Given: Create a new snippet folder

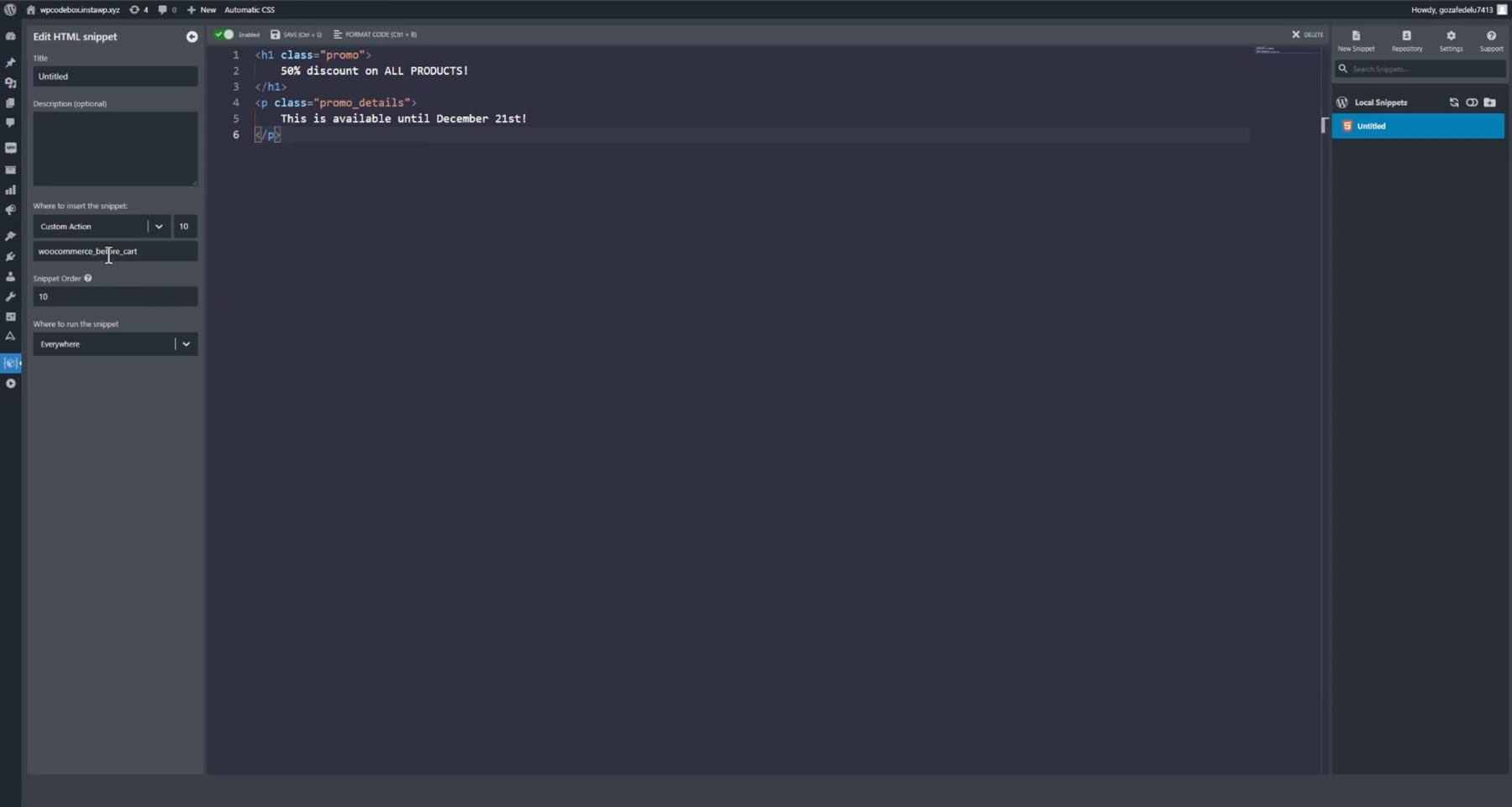Looking at the screenshot, I should 1490,102.
